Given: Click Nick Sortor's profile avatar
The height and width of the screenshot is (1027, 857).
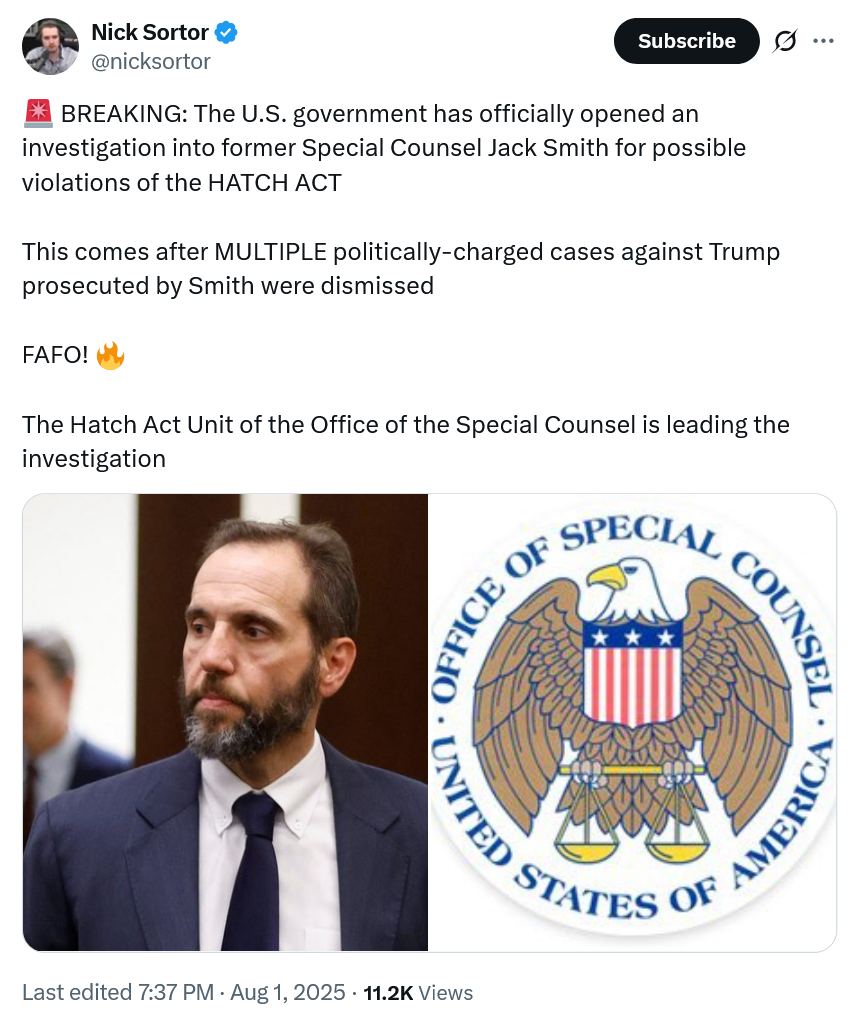Looking at the screenshot, I should pyautogui.click(x=50, y=47).
